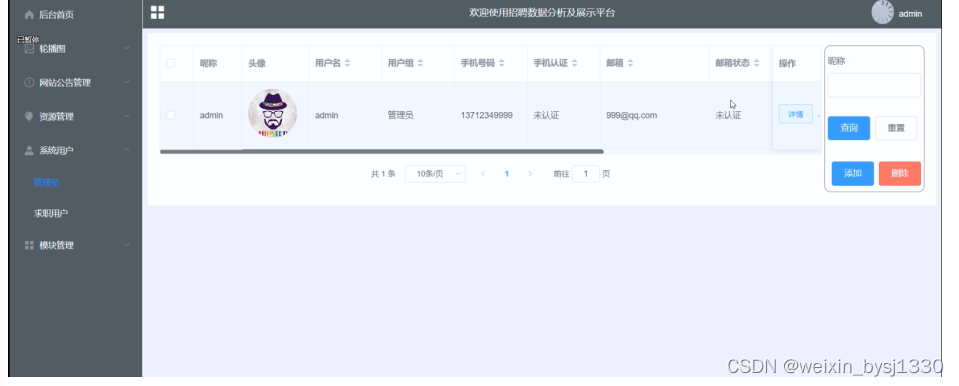This screenshot has width=959, height=386.
Task: Click phone number 13712349999 cell
Action: click(x=486, y=115)
